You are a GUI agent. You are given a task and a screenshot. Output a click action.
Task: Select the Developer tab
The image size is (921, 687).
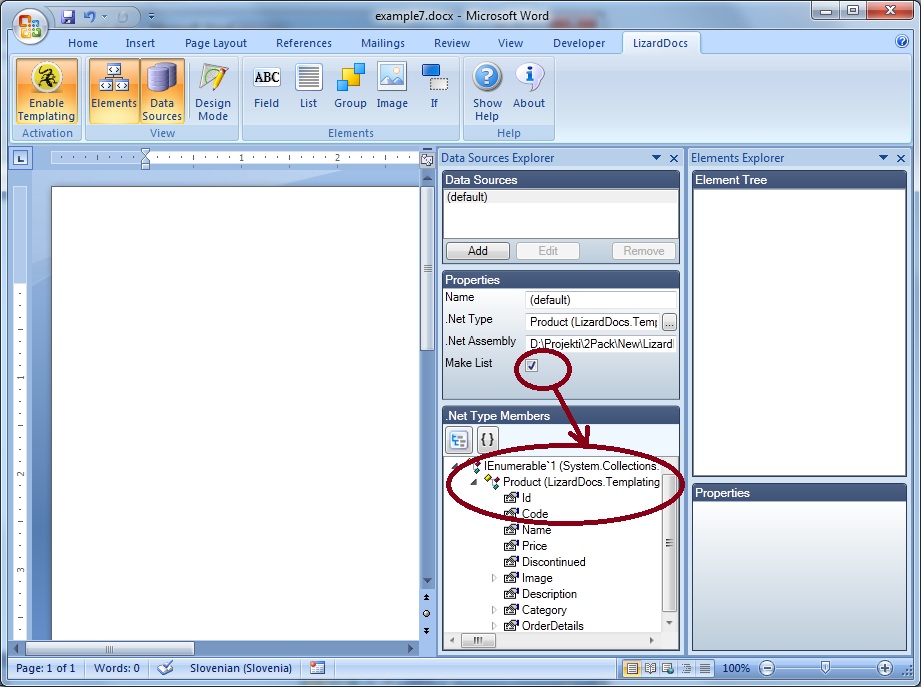point(579,43)
